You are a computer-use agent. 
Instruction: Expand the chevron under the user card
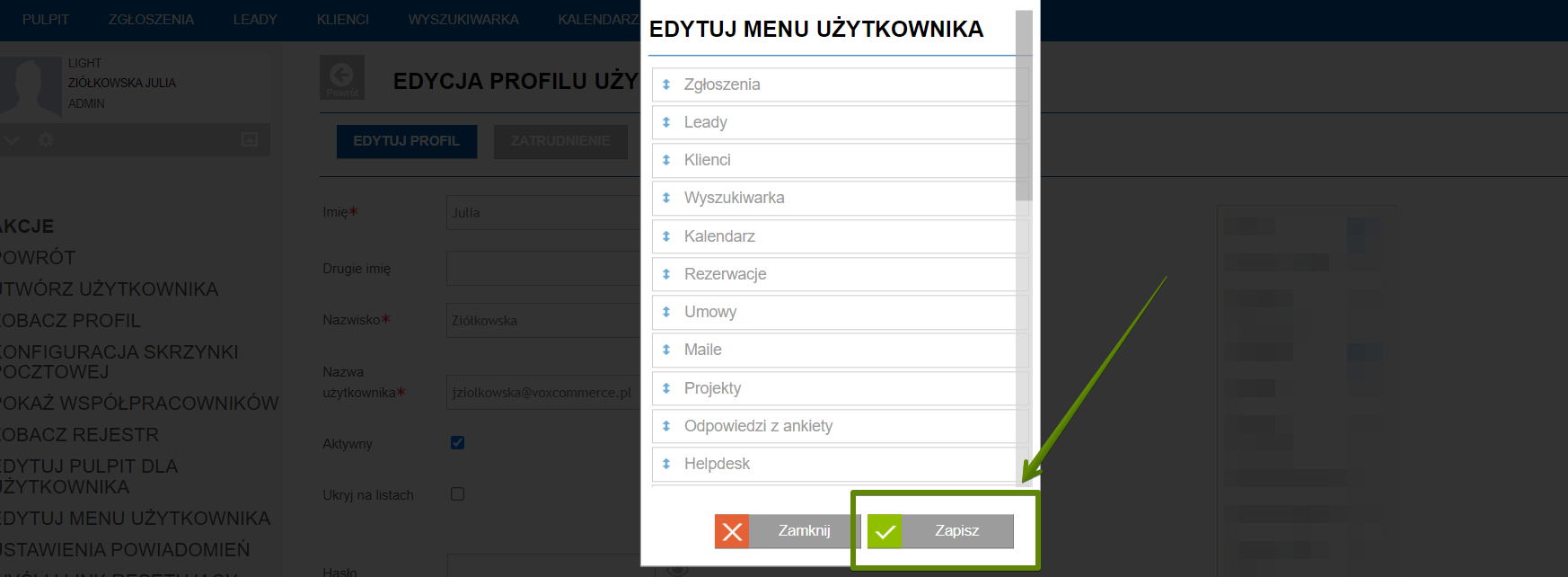[12, 139]
